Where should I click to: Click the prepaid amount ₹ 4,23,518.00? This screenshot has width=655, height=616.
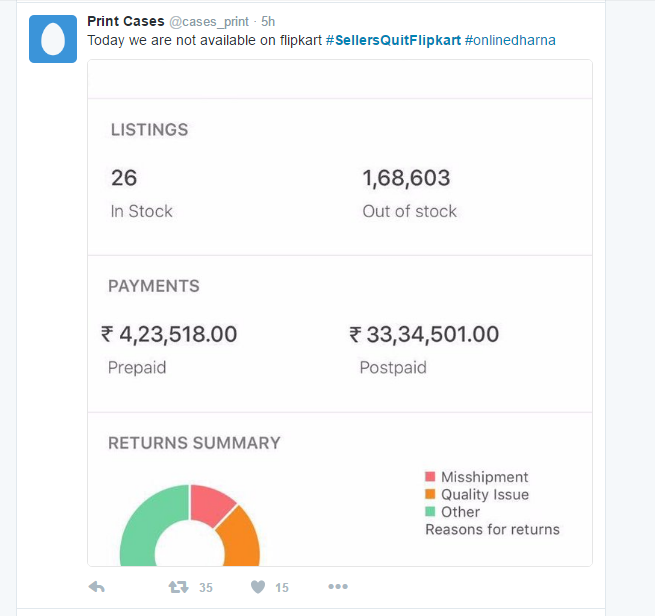[169, 335]
